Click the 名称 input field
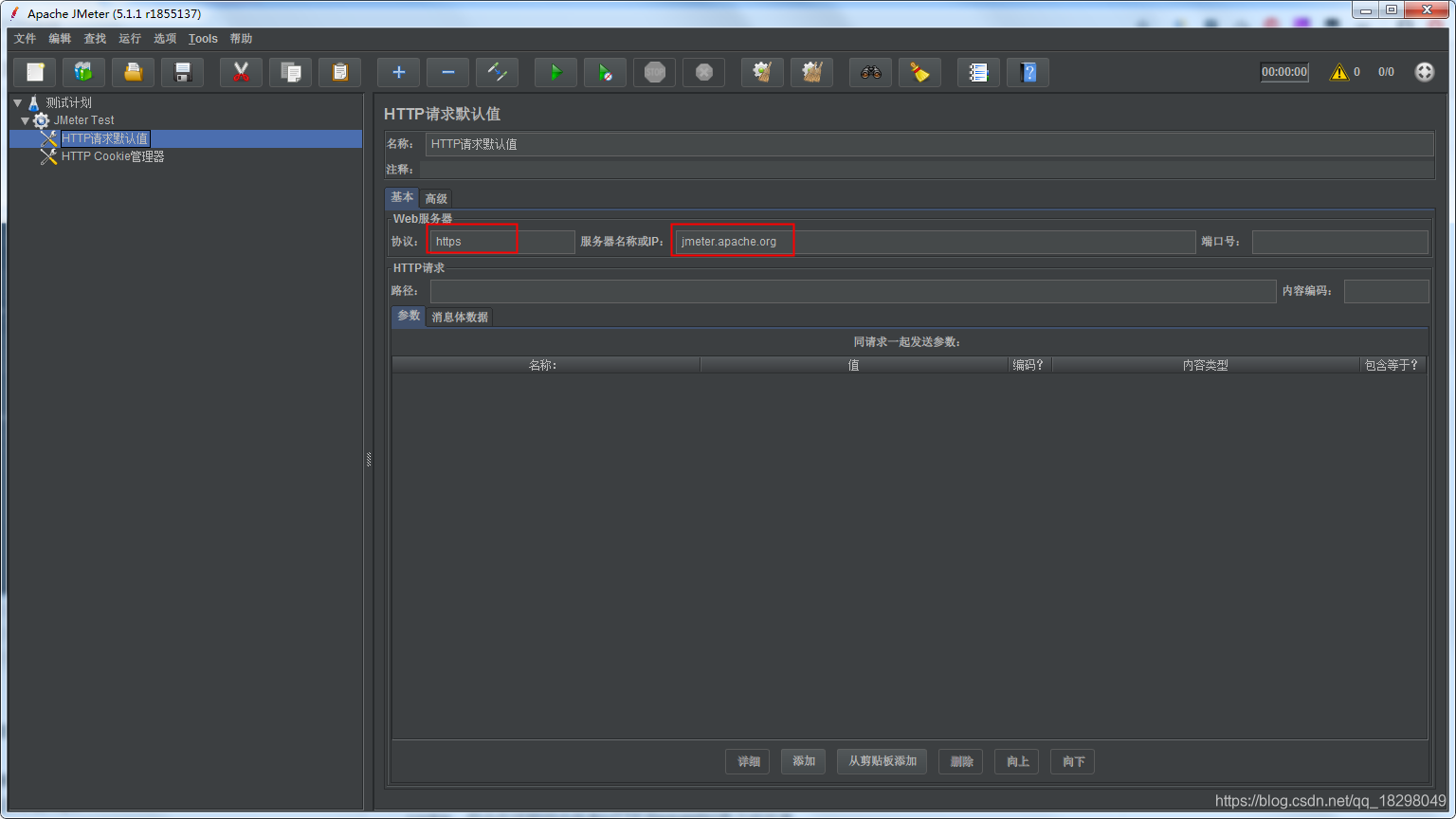The height and width of the screenshot is (819, 1456). pos(929,144)
